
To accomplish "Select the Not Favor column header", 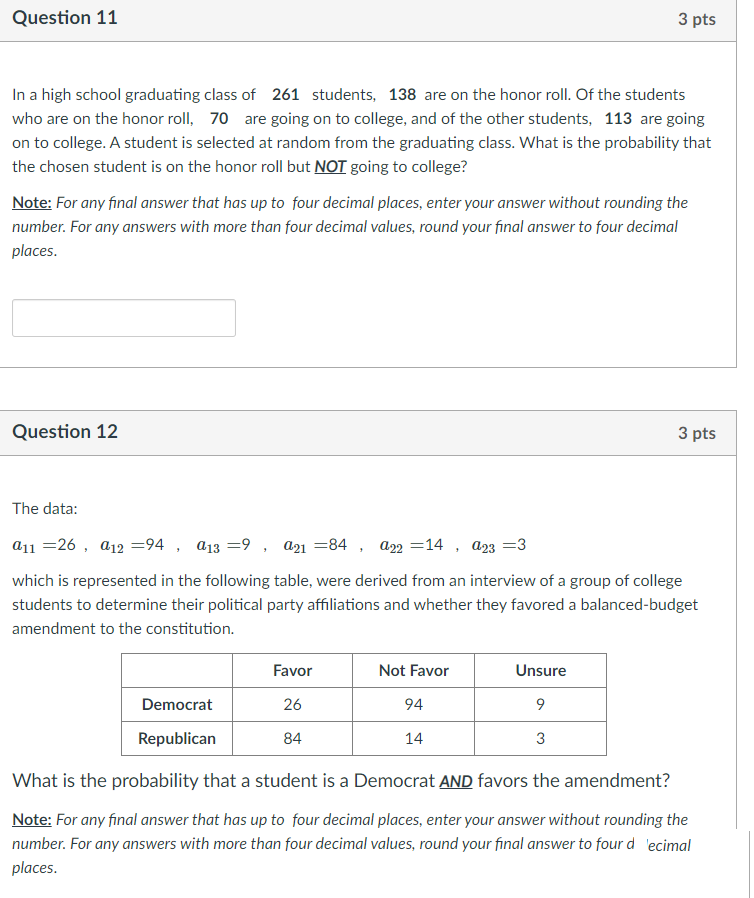I will [412, 670].
